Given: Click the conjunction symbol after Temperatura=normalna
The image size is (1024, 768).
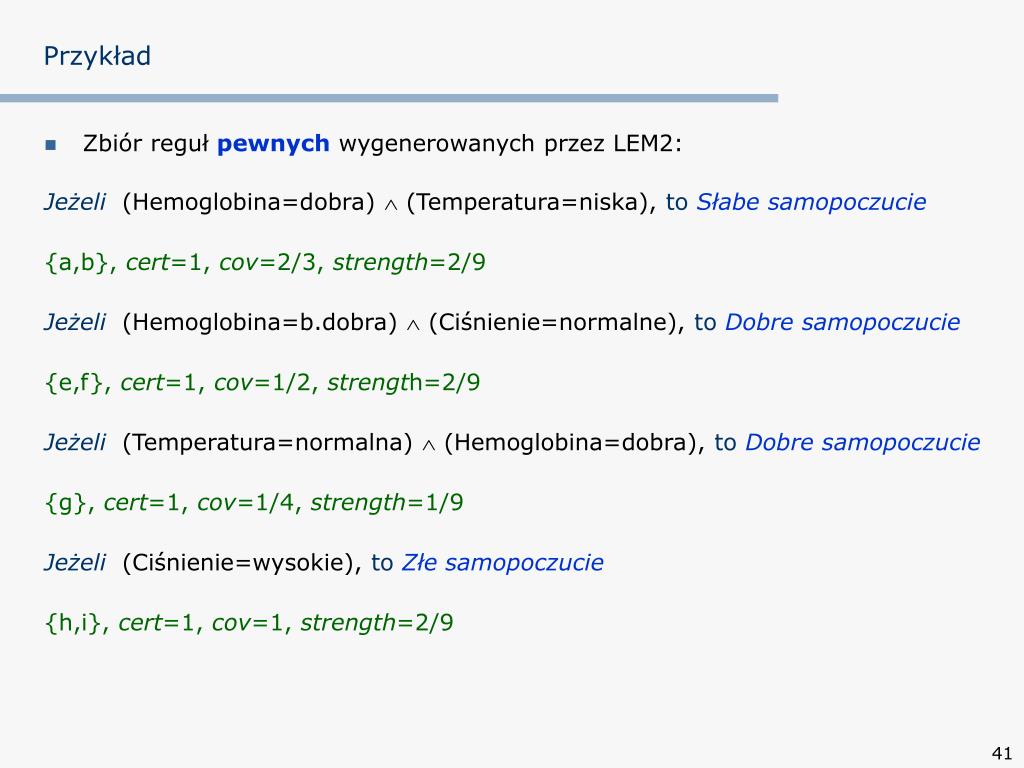Looking at the screenshot, I should pos(428,445).
